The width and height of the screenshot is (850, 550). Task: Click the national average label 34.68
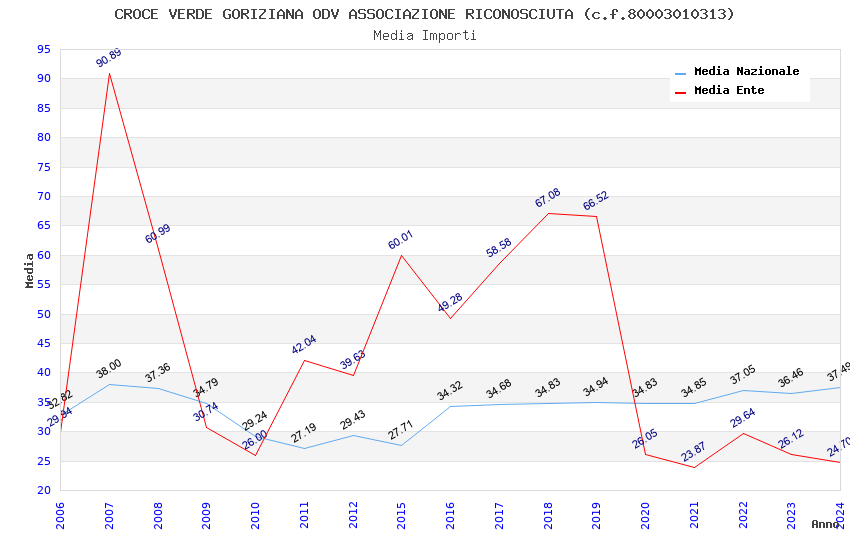(x=499, y=389)
